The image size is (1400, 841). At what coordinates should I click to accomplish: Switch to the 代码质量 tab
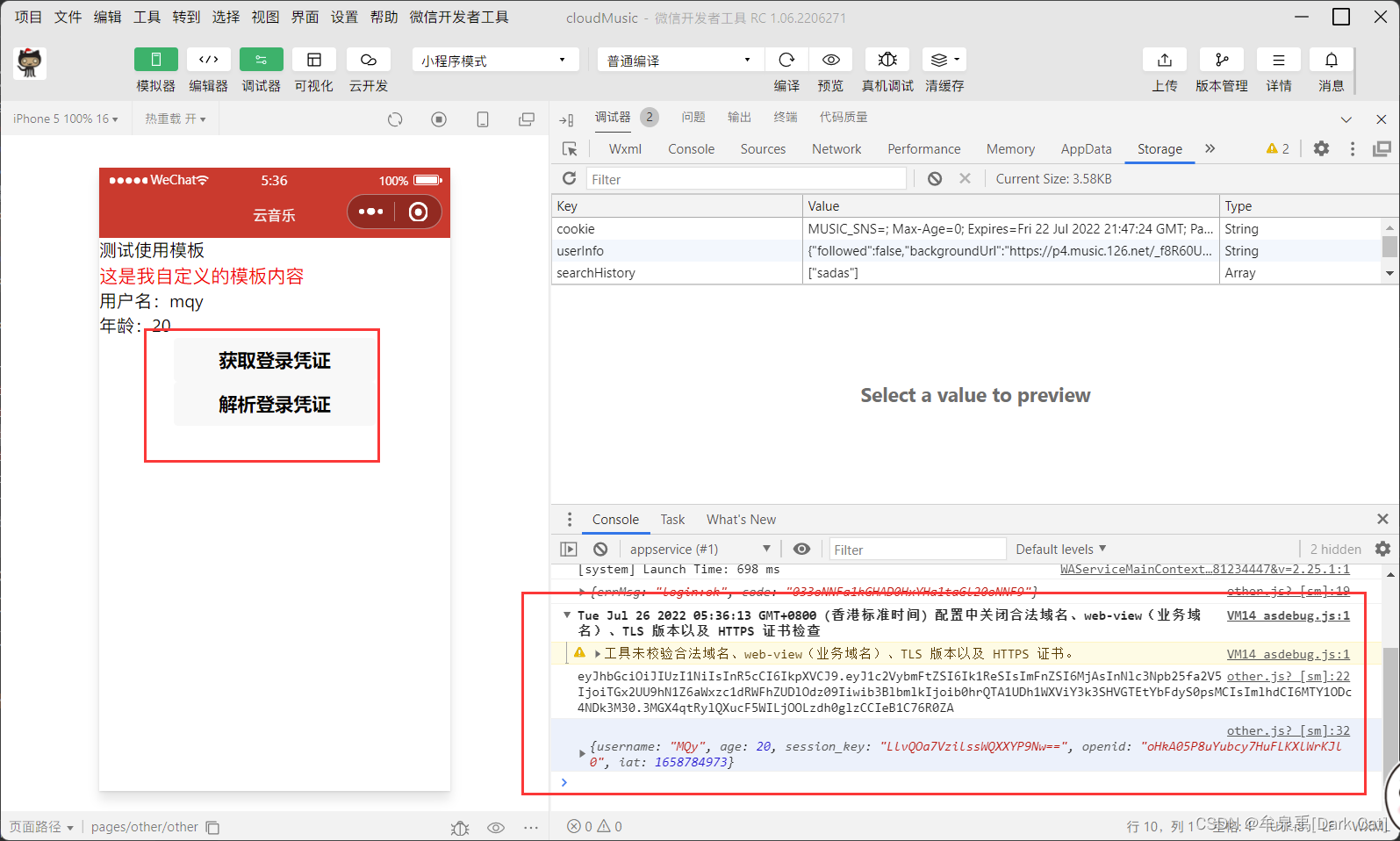pyautogui.click(x=844, y=117)
